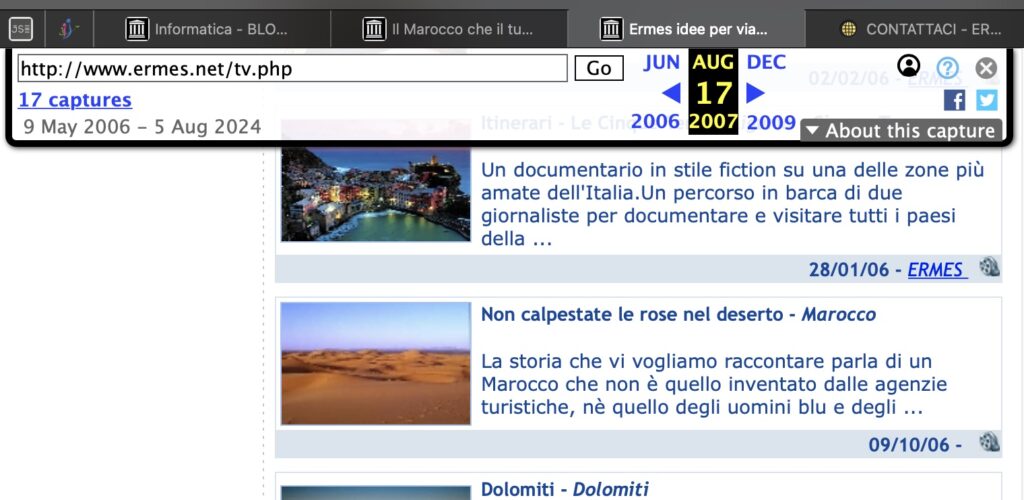Screen dimensions: 1024x500
Task: Jump to the DEC 2009 capture
Action: click(766, 63)
